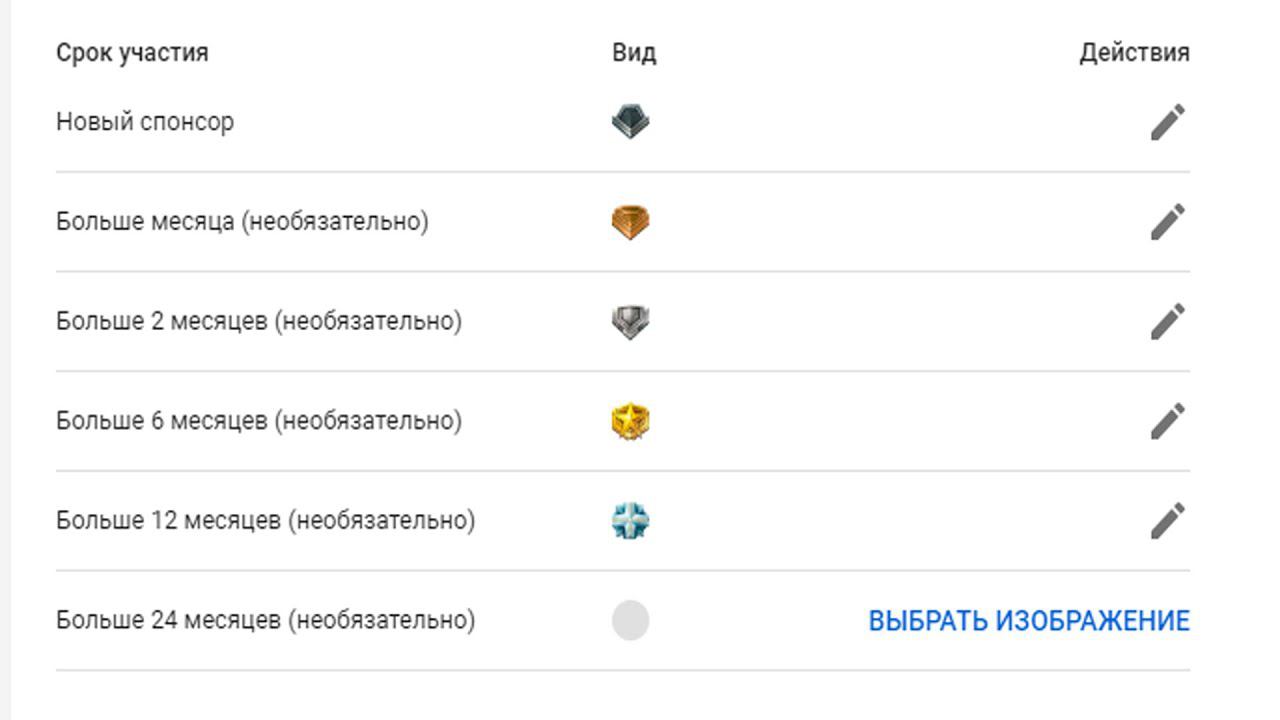Click the Больше 12 месяцев (необязательно) label
Image resolution: width=1280 pixels, height=720 pixels.
point(265,521)
